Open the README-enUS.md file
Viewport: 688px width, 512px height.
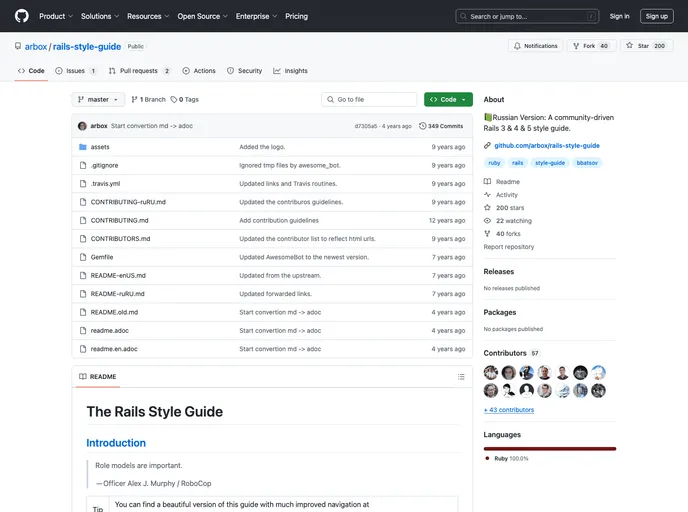click(x=118, y=276)
